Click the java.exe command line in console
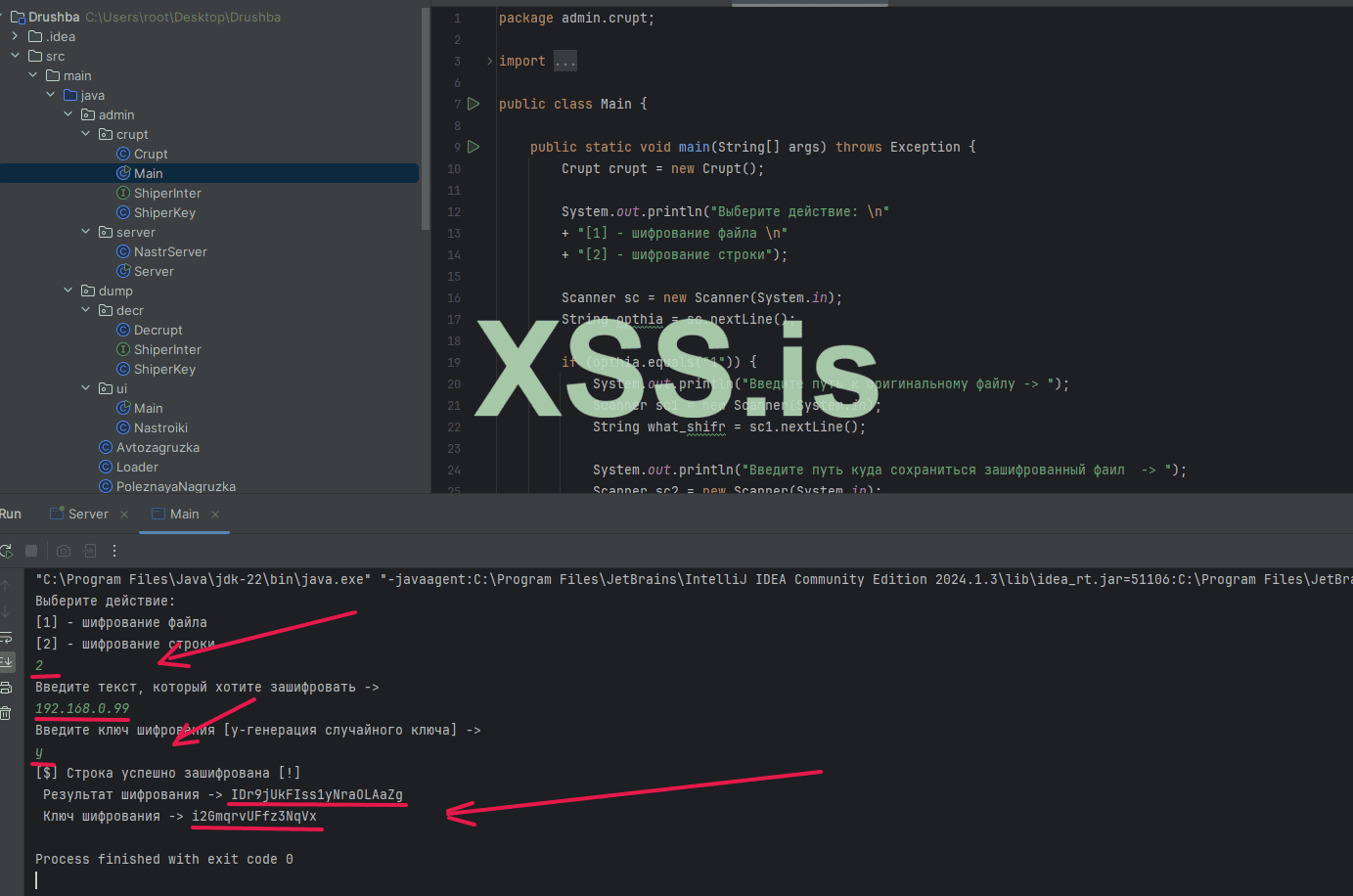The width and height of the screenshot is (1353, 896). (x=694, y=579)
